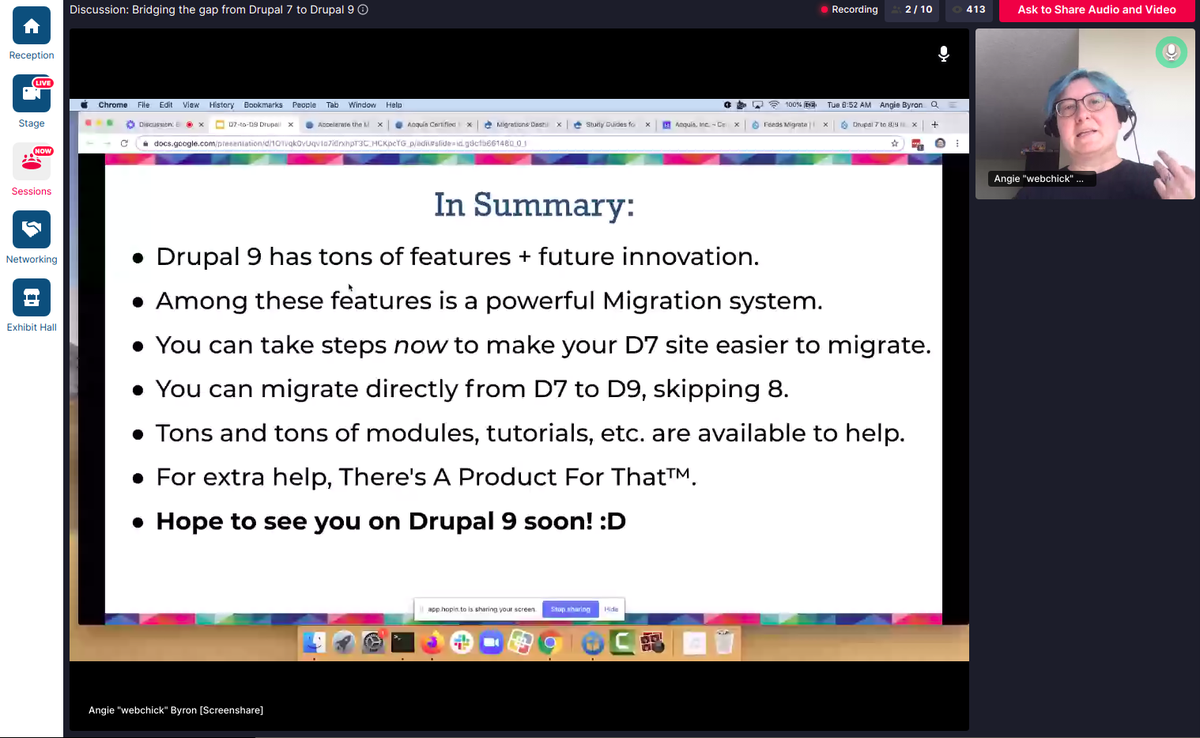Open the People menu in the shared screen
This screenshot has height=738, width=1200.
[x=304, y=105]
